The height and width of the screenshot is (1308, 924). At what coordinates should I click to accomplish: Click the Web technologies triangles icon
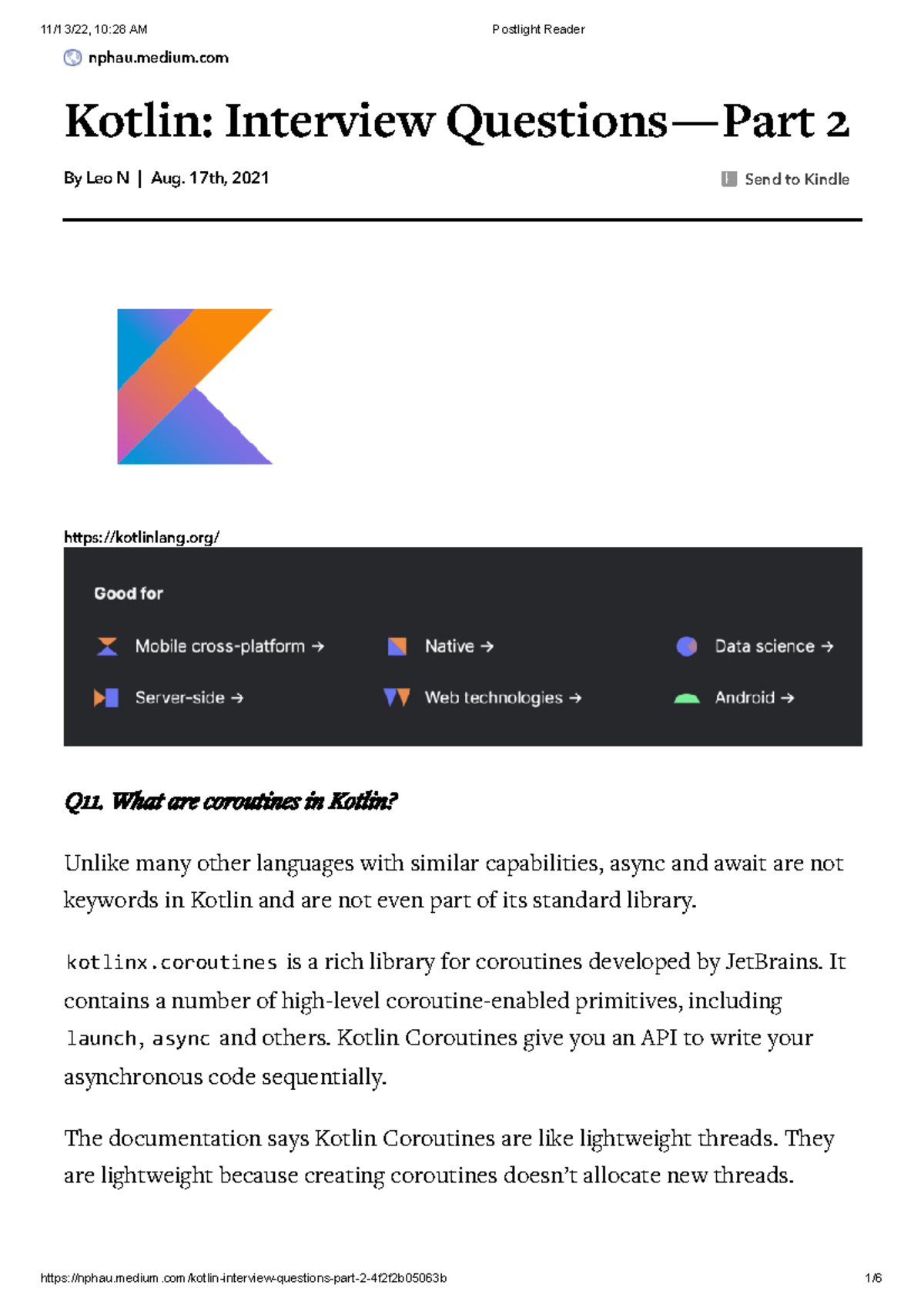click(x=397, y=698)
